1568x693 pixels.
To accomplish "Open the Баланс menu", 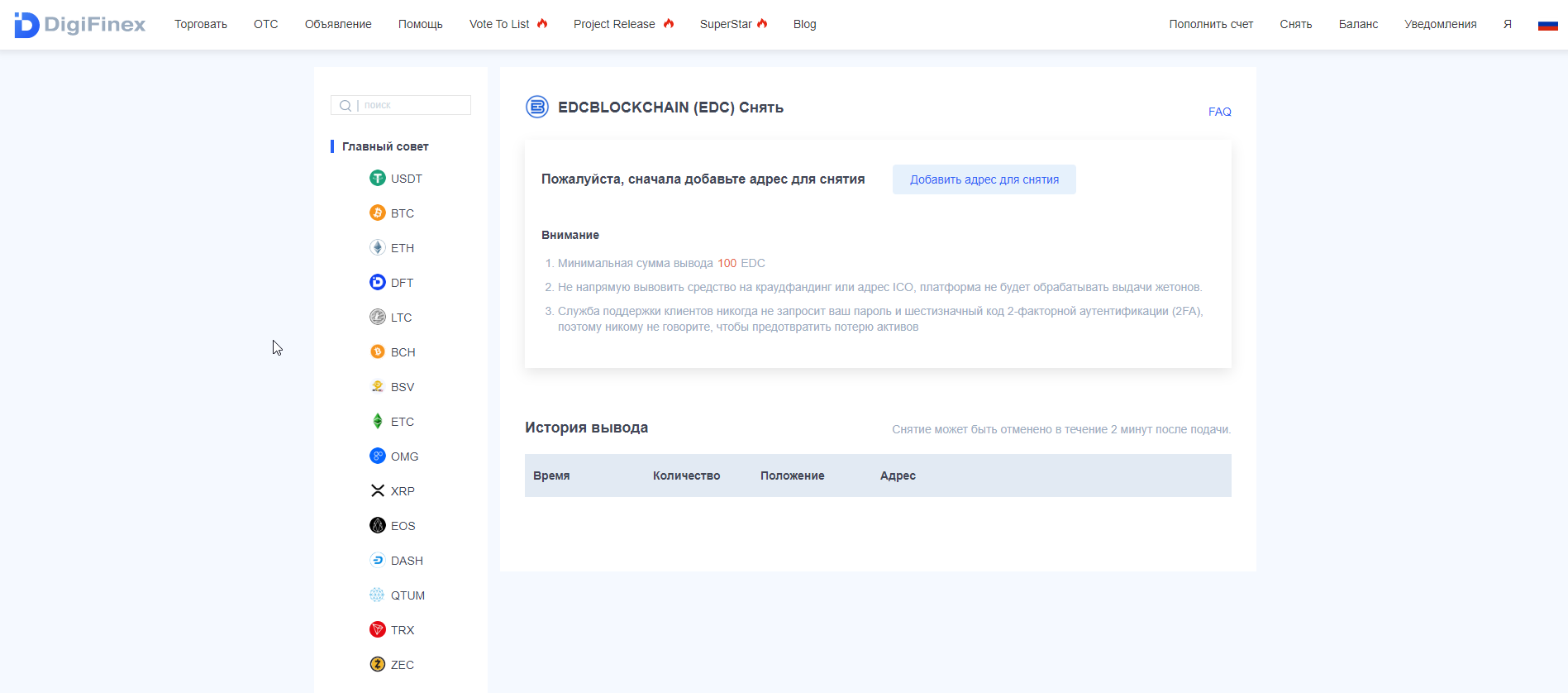I will pyautogui.click(x=1359, y=24).
